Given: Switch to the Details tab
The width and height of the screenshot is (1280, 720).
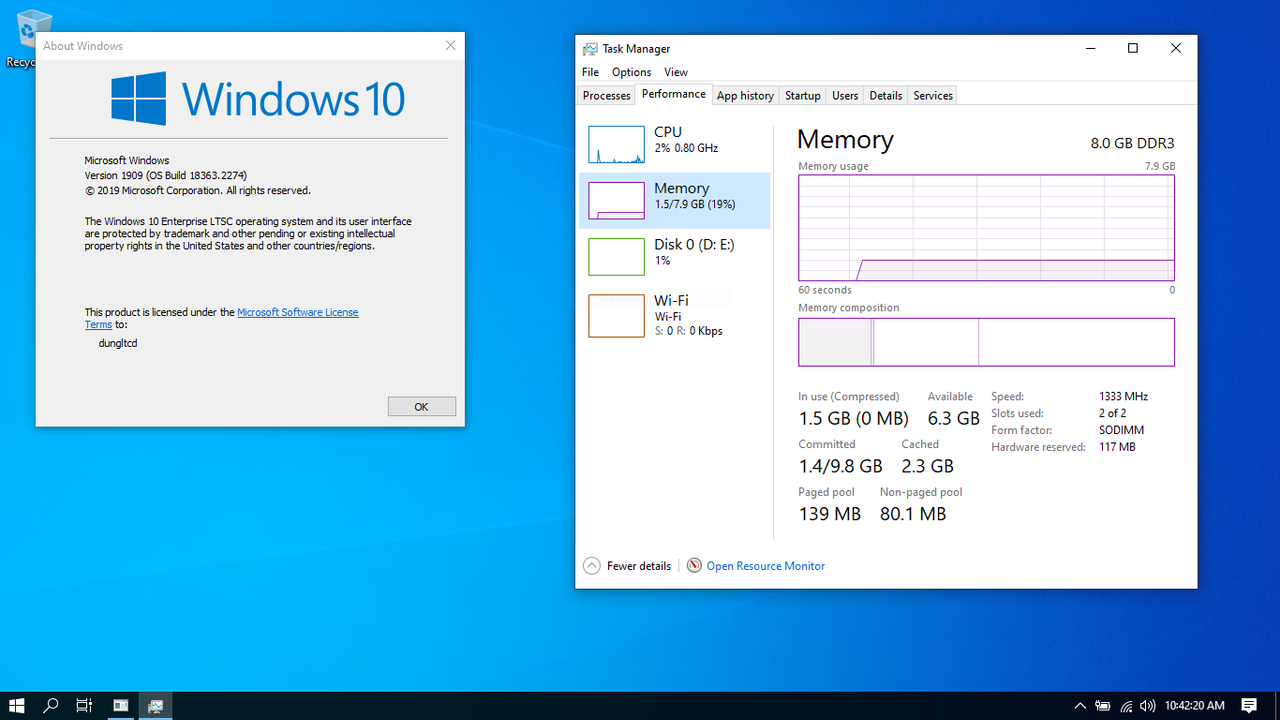Looking at the screenshot, I should click(885, 96).
